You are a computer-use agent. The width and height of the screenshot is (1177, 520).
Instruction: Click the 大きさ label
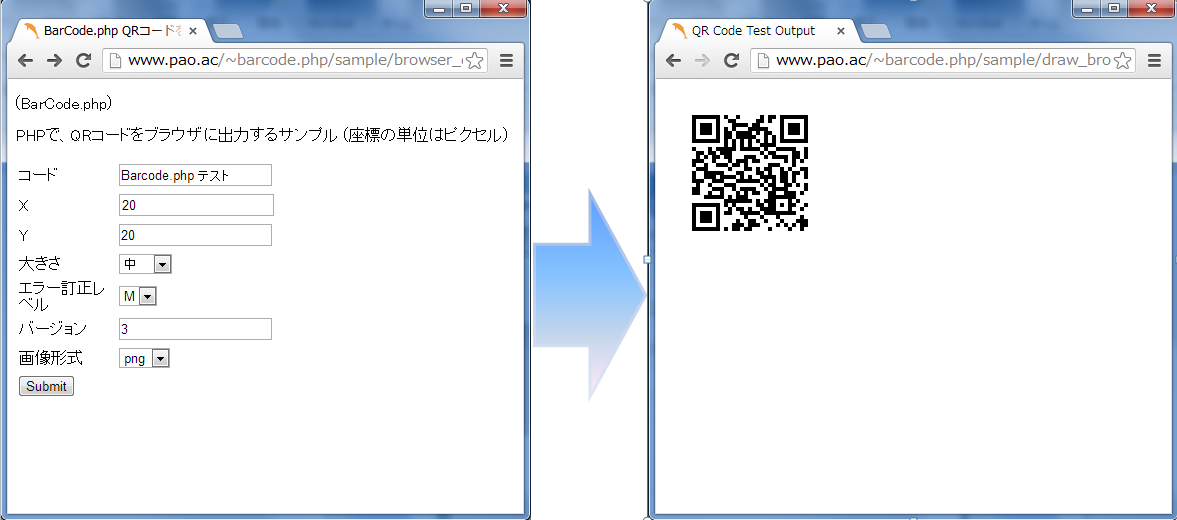(40, 263)
